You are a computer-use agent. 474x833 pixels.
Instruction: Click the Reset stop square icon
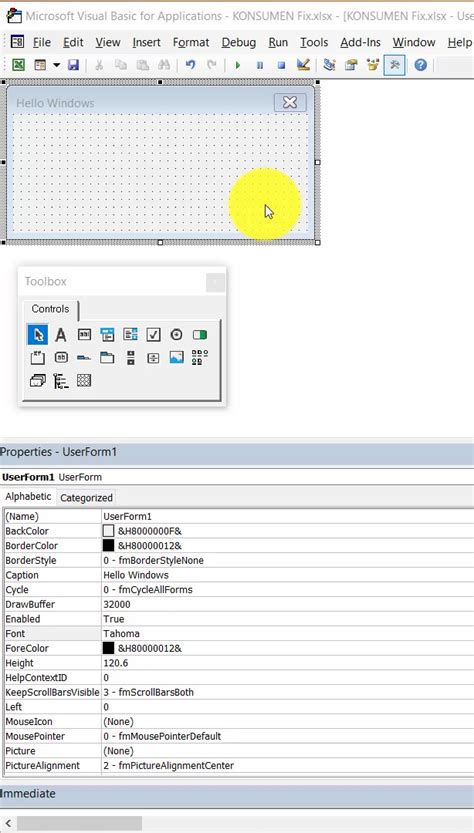(x=282, y=65)
